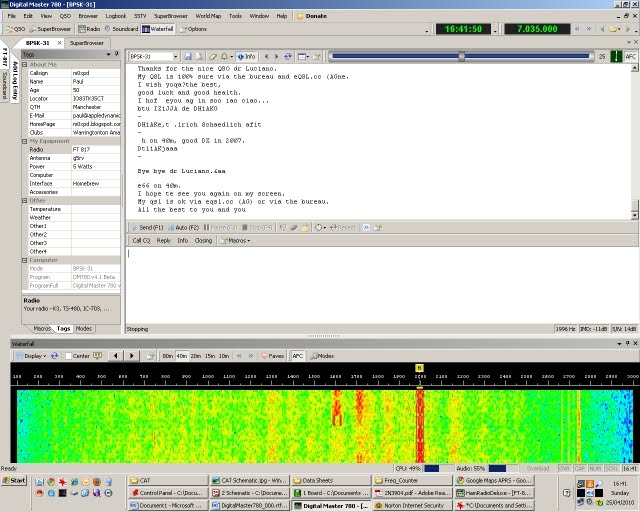Screen dimensions: 640x512
Task: Open the Soundcard toolbar button
Action: [121, 29]
